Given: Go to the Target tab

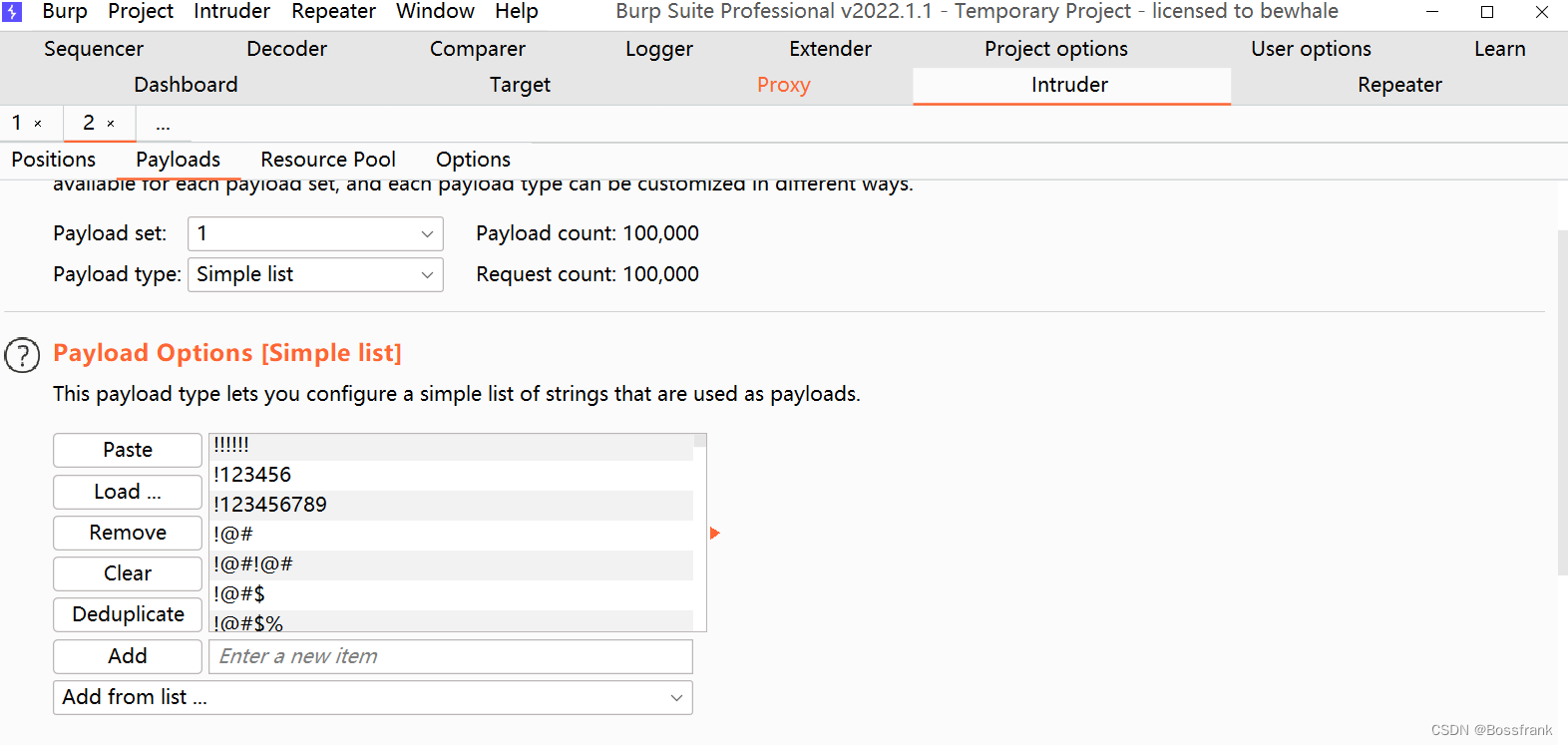Looking at the screenshot, I should point(520,85).
